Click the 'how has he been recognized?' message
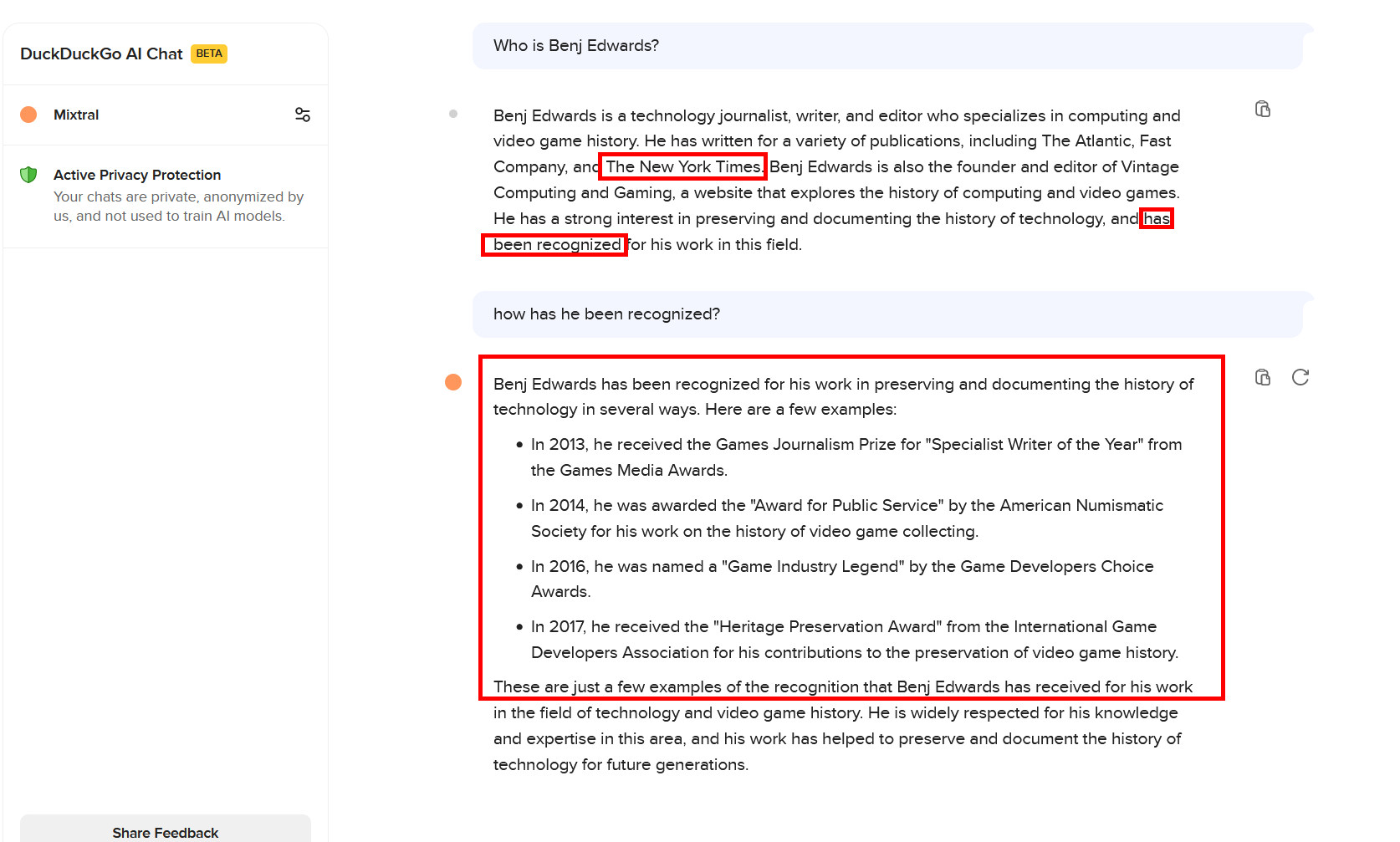 point(887,314)
